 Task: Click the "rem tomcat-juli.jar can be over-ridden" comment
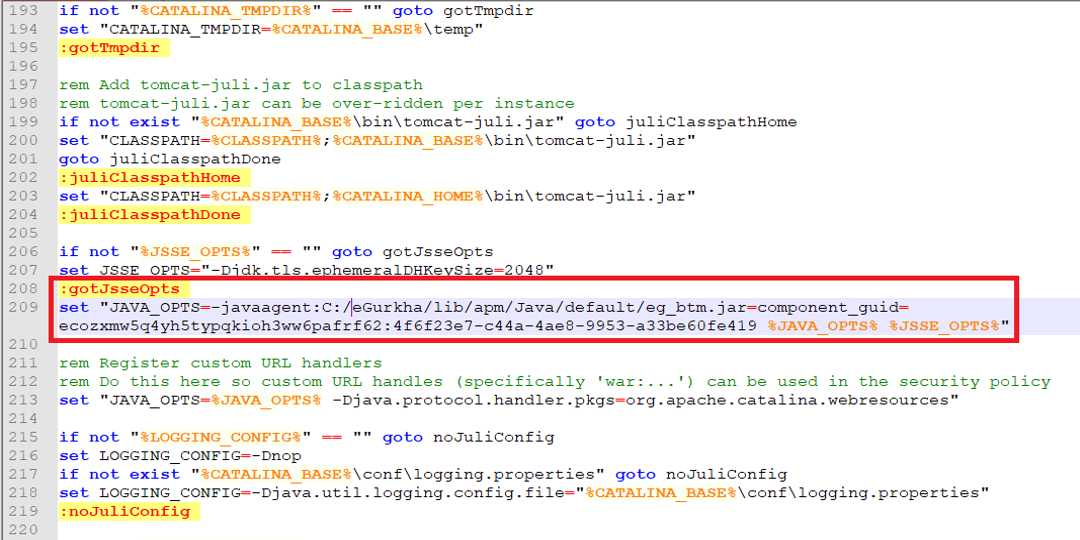317,103
